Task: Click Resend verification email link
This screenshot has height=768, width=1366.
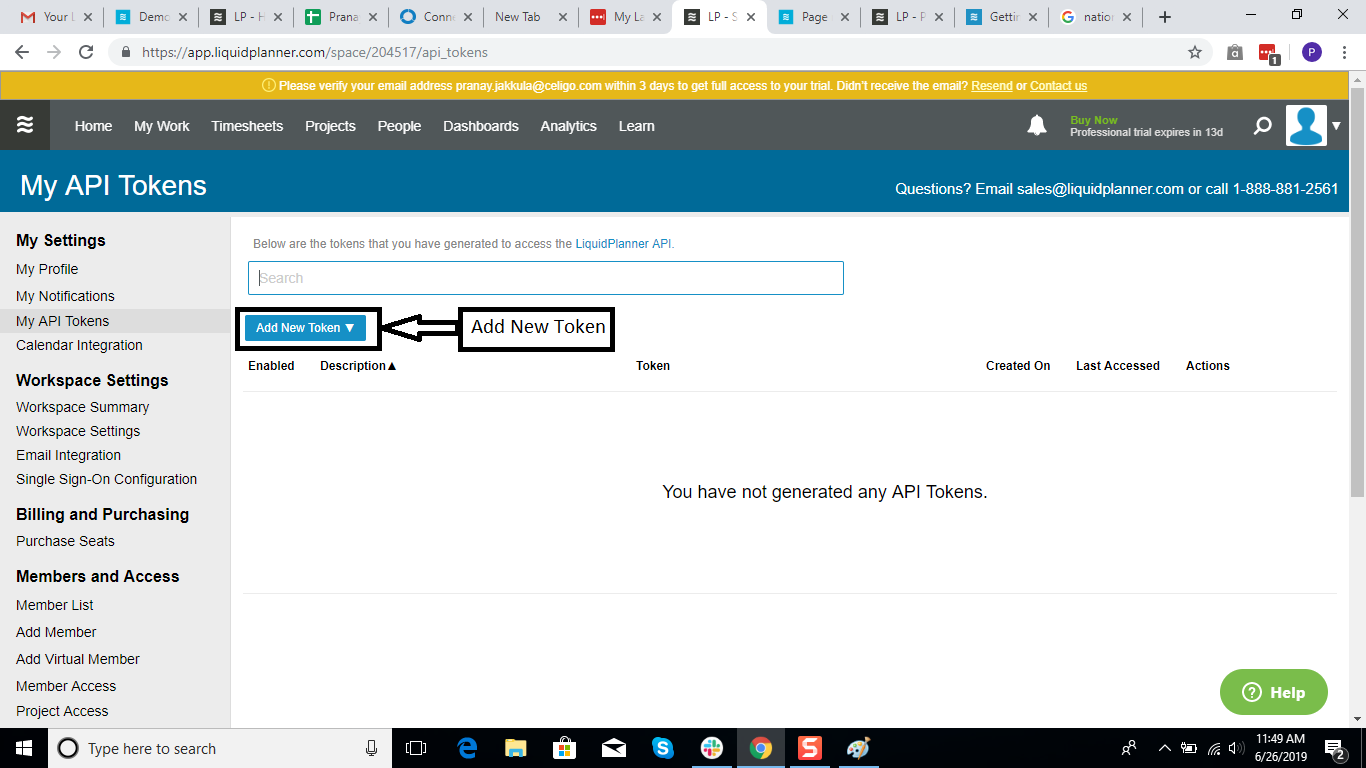Action: (992, 86)
